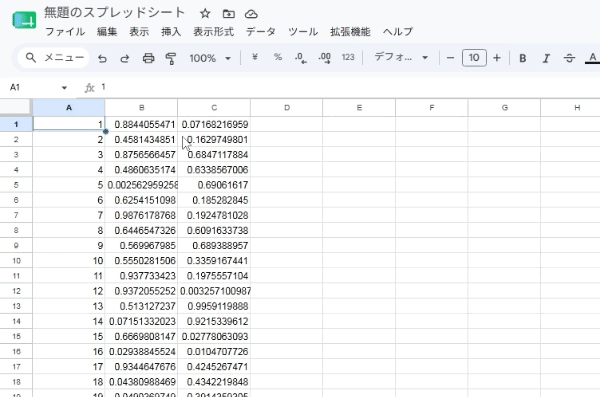The height and width of the screenshot is (397, 600).
Task: Select row 12 header
Action: click(x=16, y=291)
